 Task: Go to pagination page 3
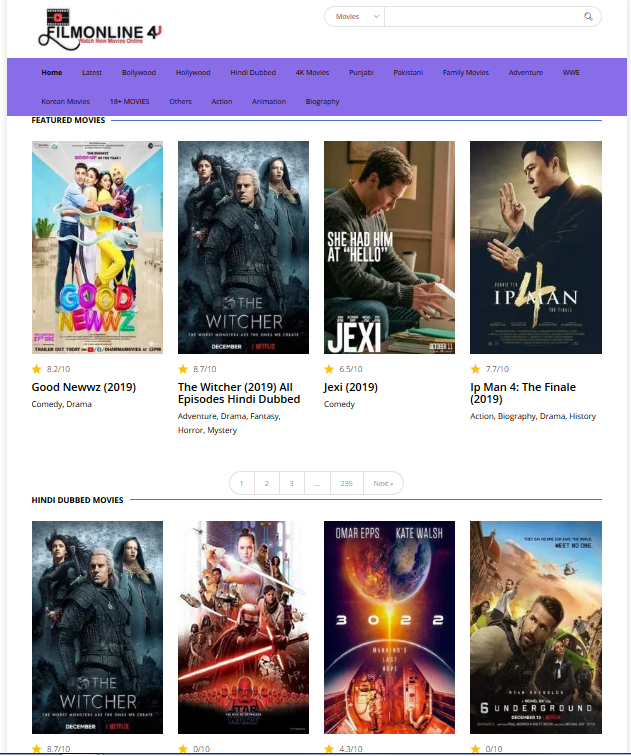click(x=292, y=483)
